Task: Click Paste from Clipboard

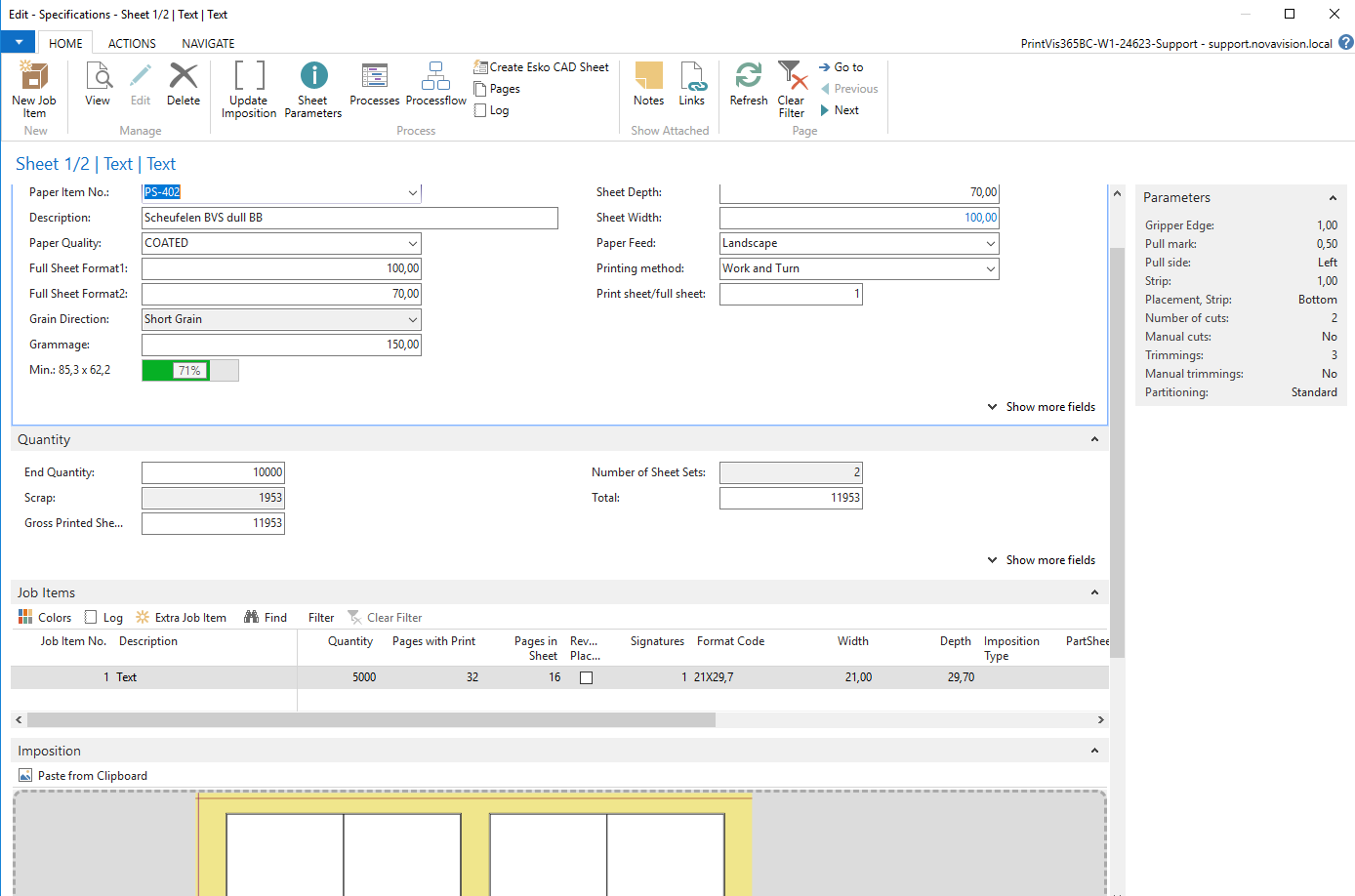Action: tap(83, 776)
